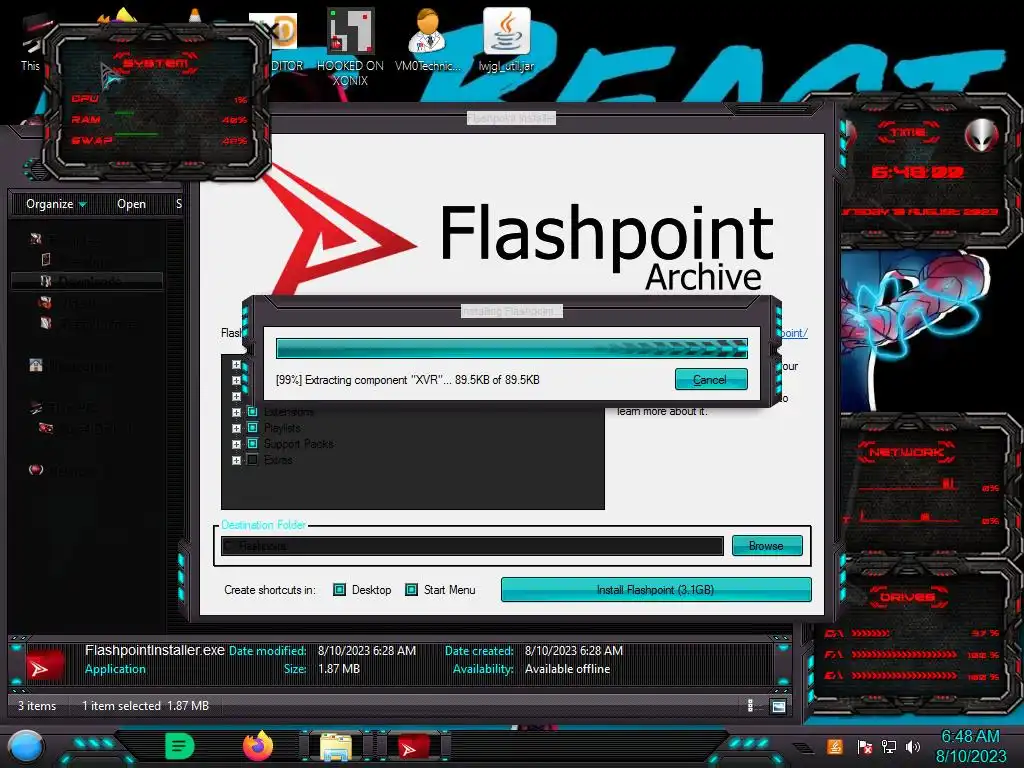
Task: Toggle the Start Menu shortcut checkbox
Action: tap(411, 590)
